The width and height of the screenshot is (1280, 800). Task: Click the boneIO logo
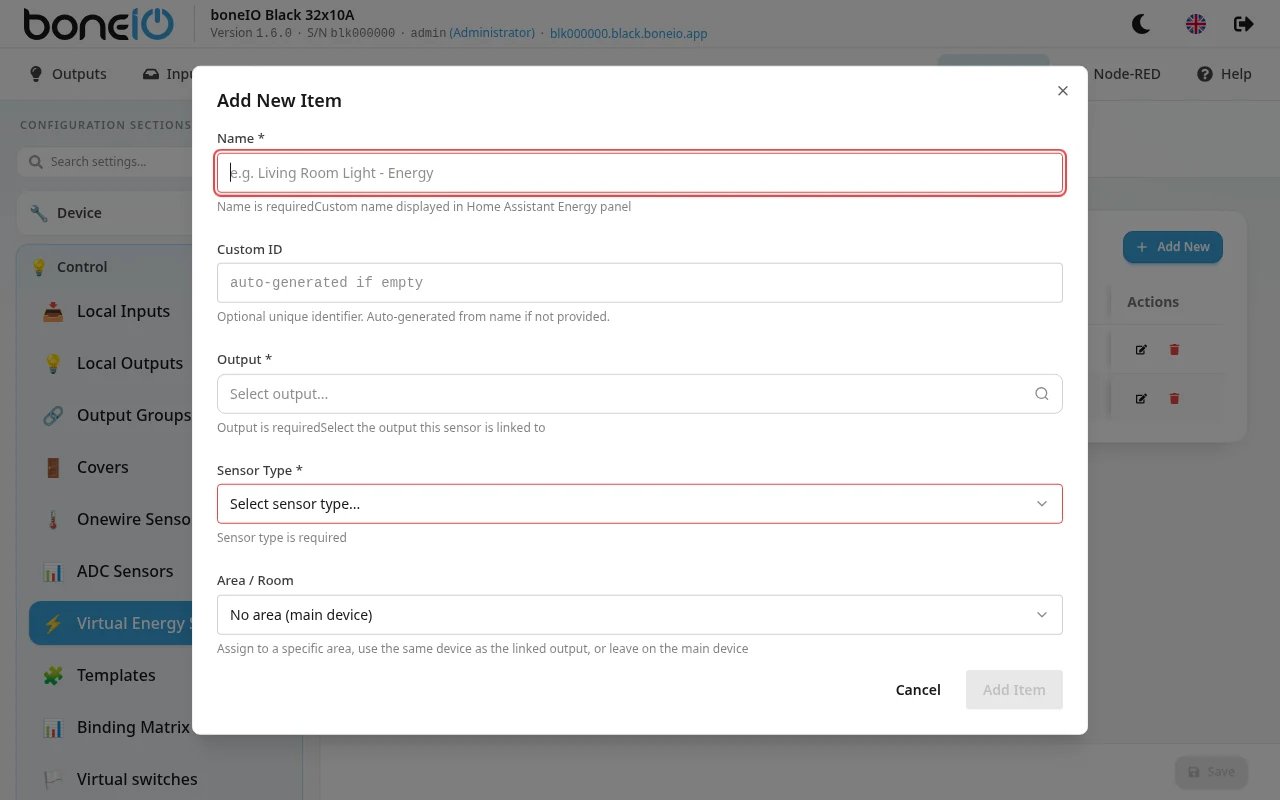pos(98,24)
